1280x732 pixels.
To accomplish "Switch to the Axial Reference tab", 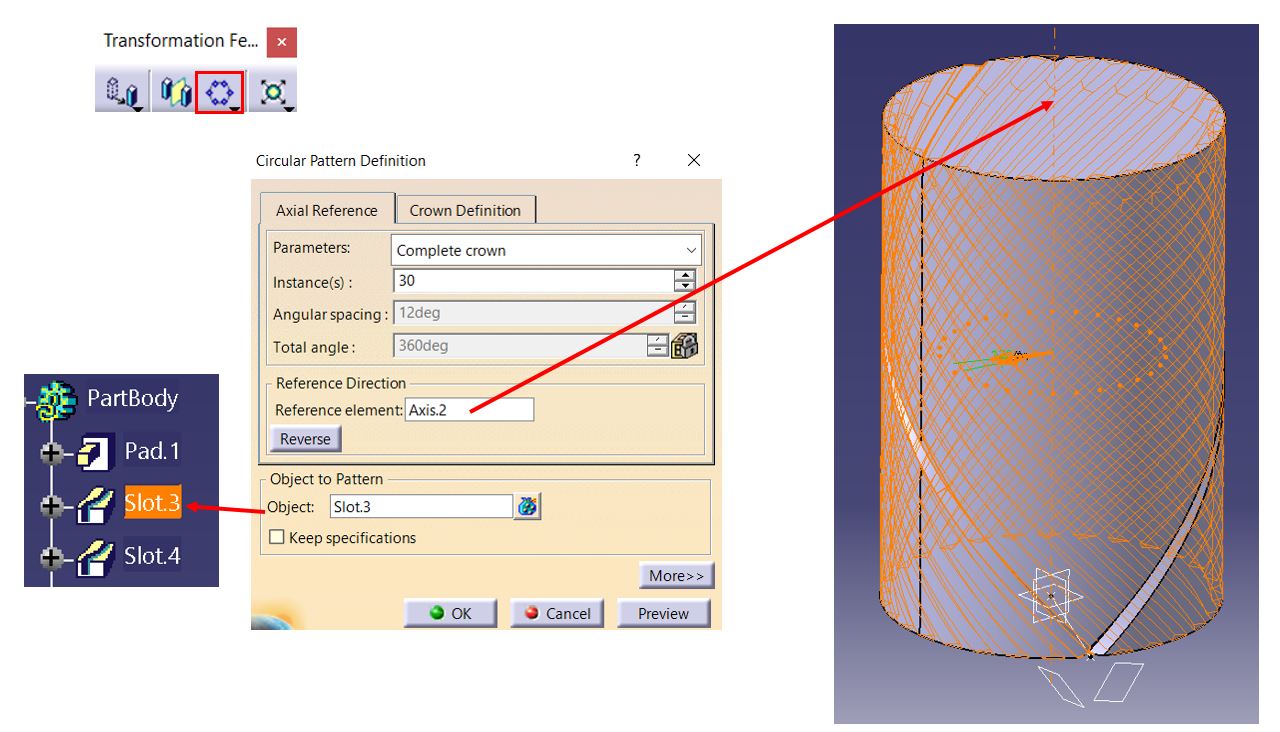I will click(329, 210).
